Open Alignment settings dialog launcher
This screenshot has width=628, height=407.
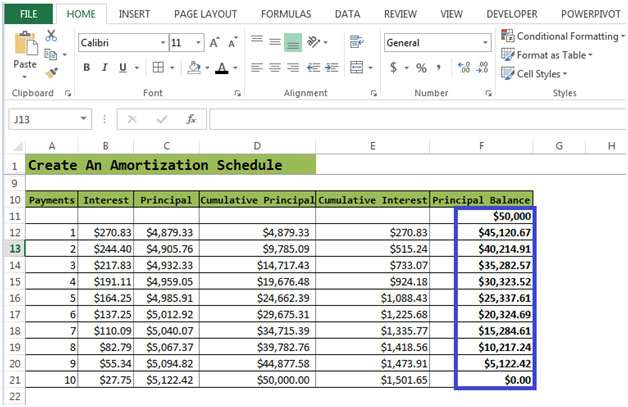[374, 93]
